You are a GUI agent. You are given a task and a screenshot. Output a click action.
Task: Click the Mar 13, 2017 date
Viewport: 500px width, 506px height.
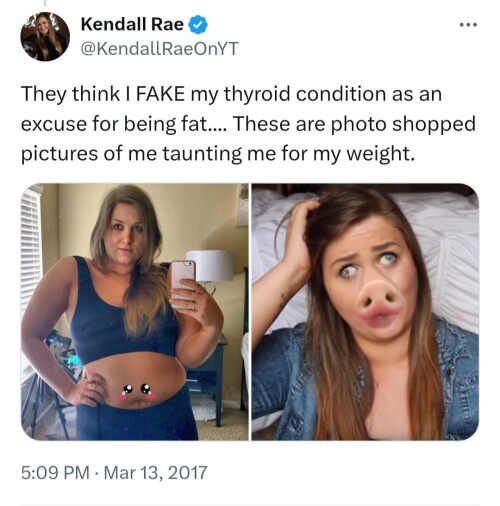point(156,473)
